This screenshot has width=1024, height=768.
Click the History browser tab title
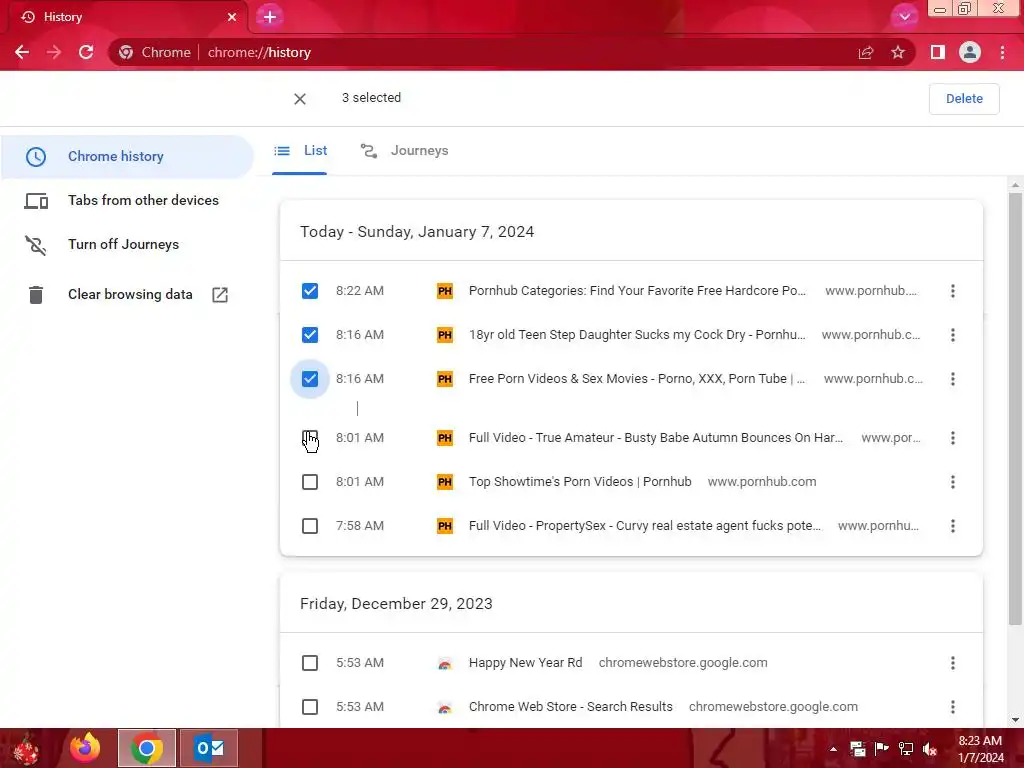click(x=63, y=17)
